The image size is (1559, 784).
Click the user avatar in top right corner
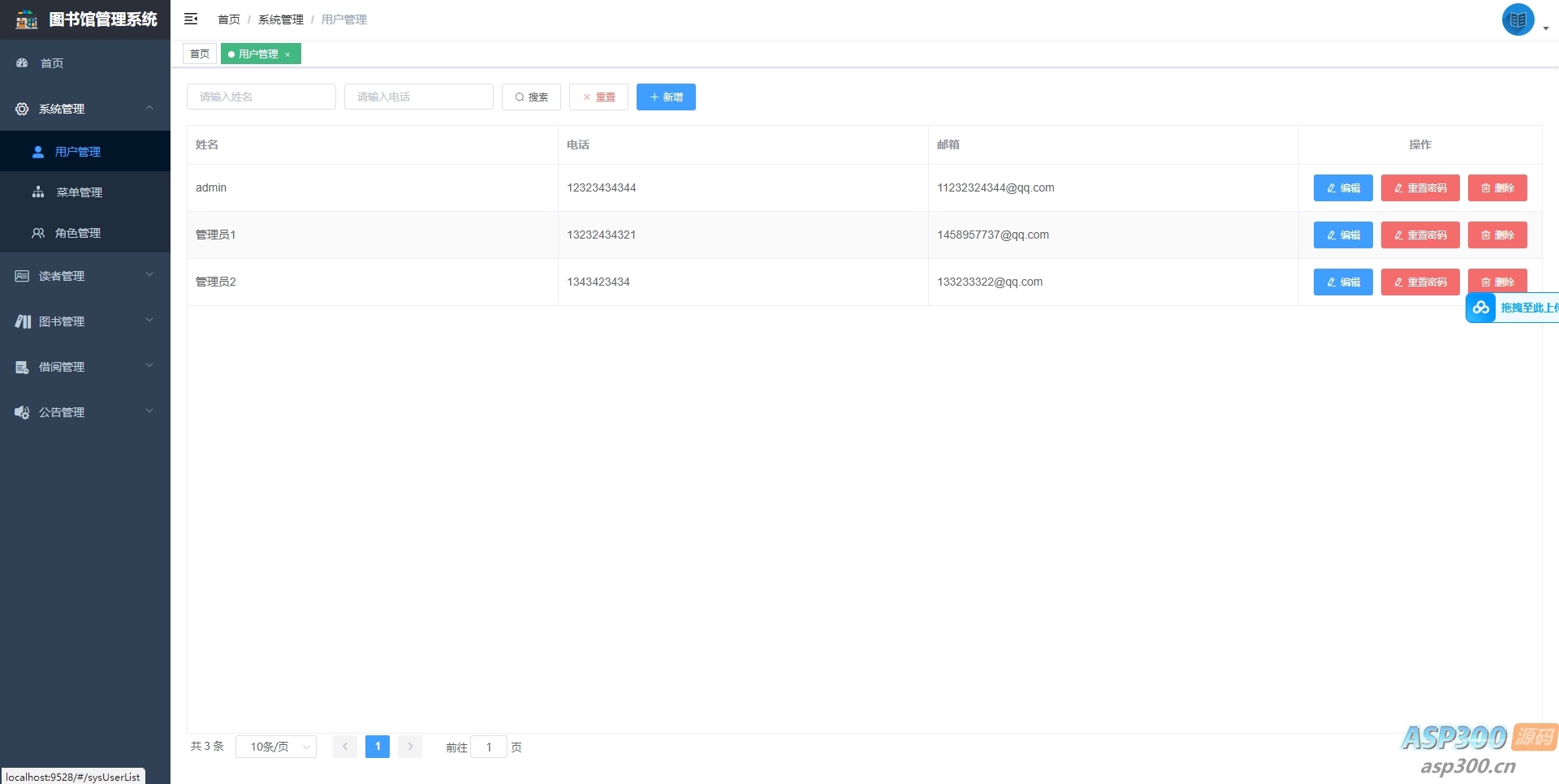tap(1518, 19)
